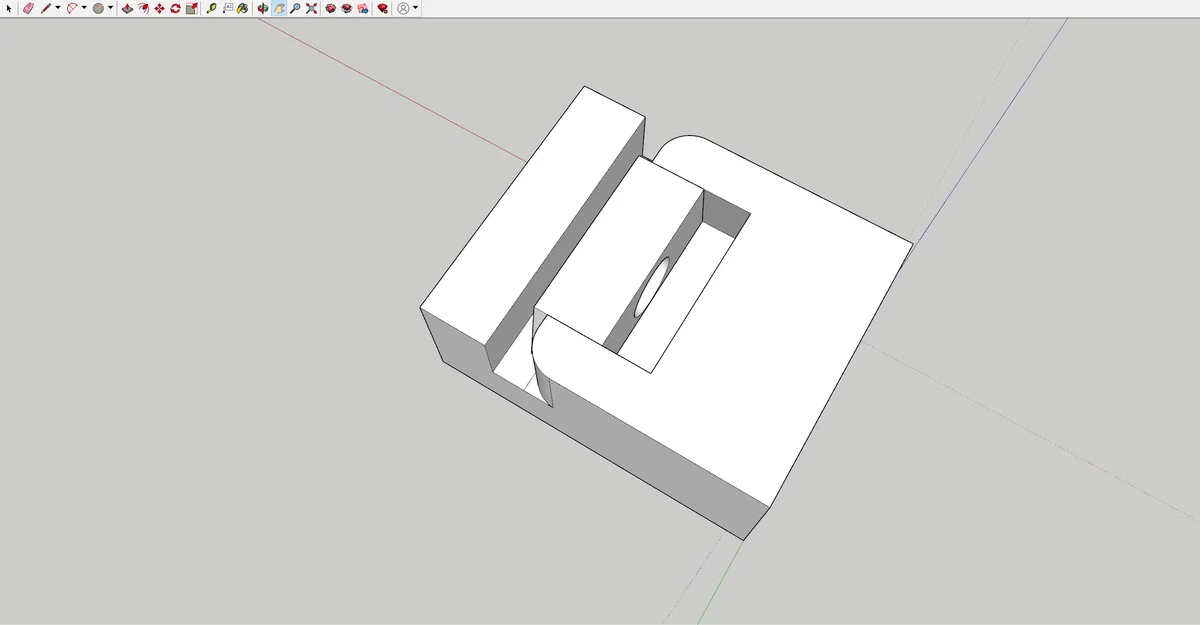Image resolution: width=1200 pixels, height=625 pixels.
Task: Select the pink Eraser tool
Action: pyautogui.click(x=28, y=8)
